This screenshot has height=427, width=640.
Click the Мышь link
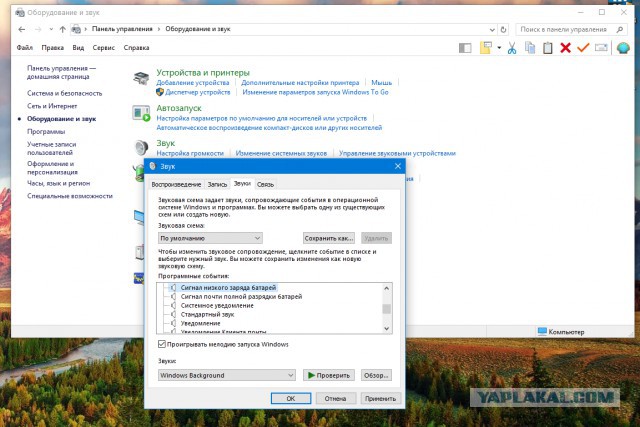(381, 82)
